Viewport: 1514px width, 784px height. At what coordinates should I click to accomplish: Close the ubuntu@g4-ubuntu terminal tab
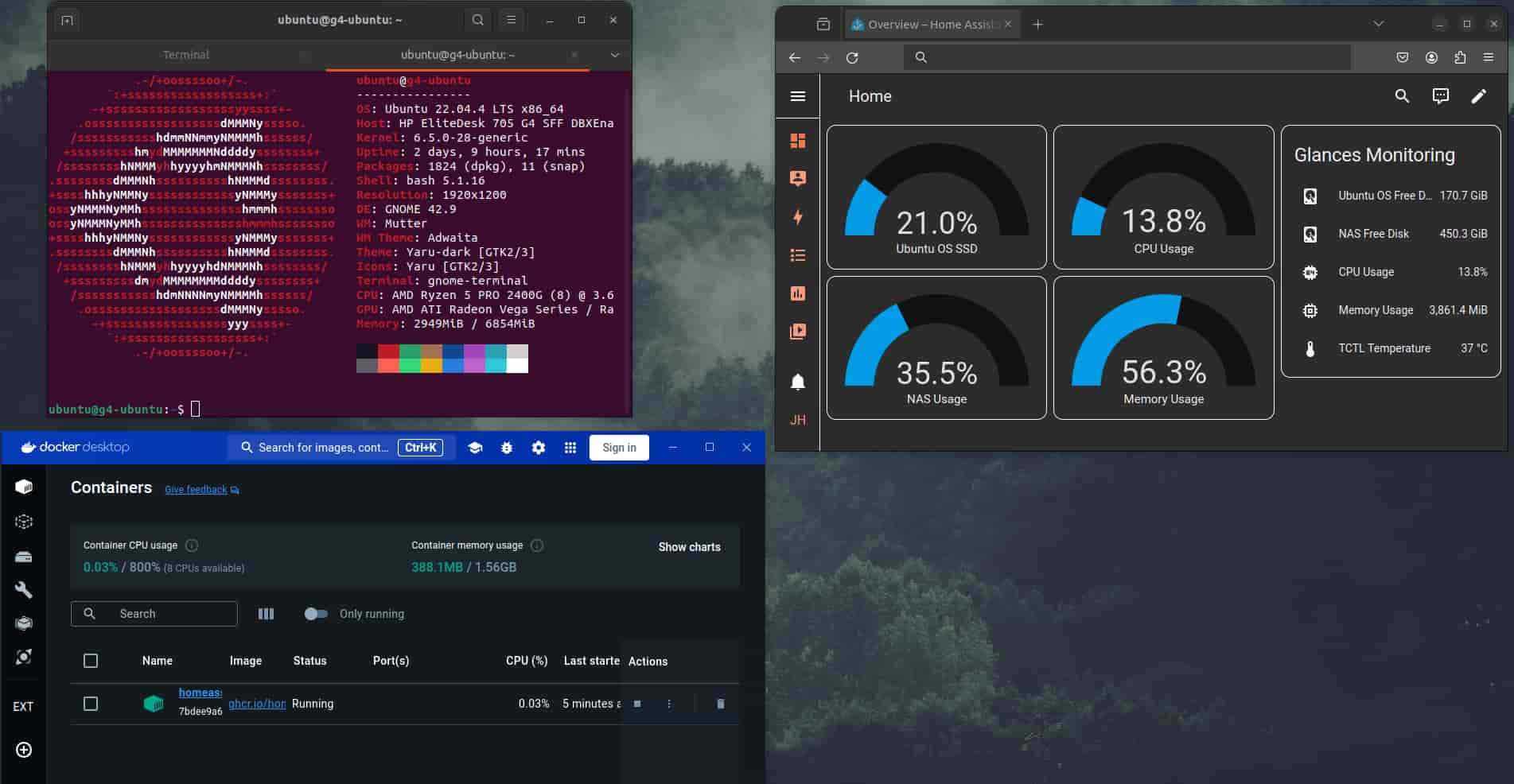574,55
